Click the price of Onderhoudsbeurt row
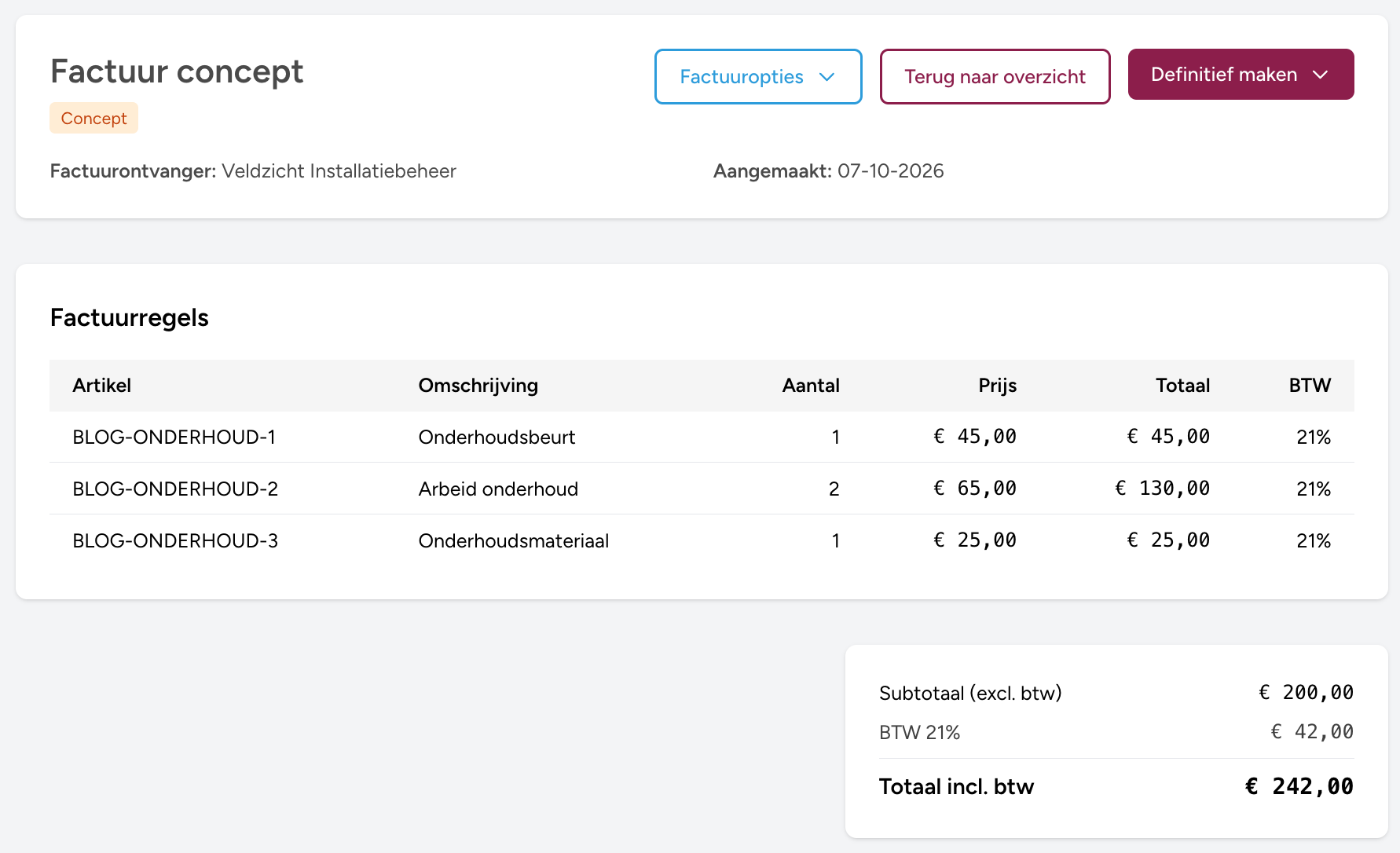Screen dimensions: 1400x853 (975, 437)
